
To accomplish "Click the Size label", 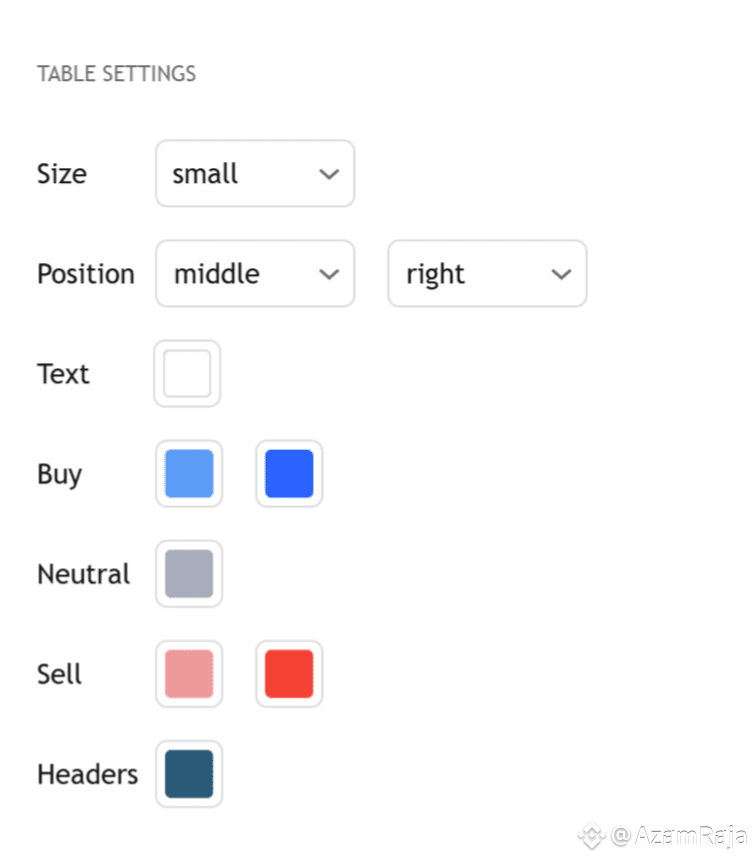I will [62, 174].
